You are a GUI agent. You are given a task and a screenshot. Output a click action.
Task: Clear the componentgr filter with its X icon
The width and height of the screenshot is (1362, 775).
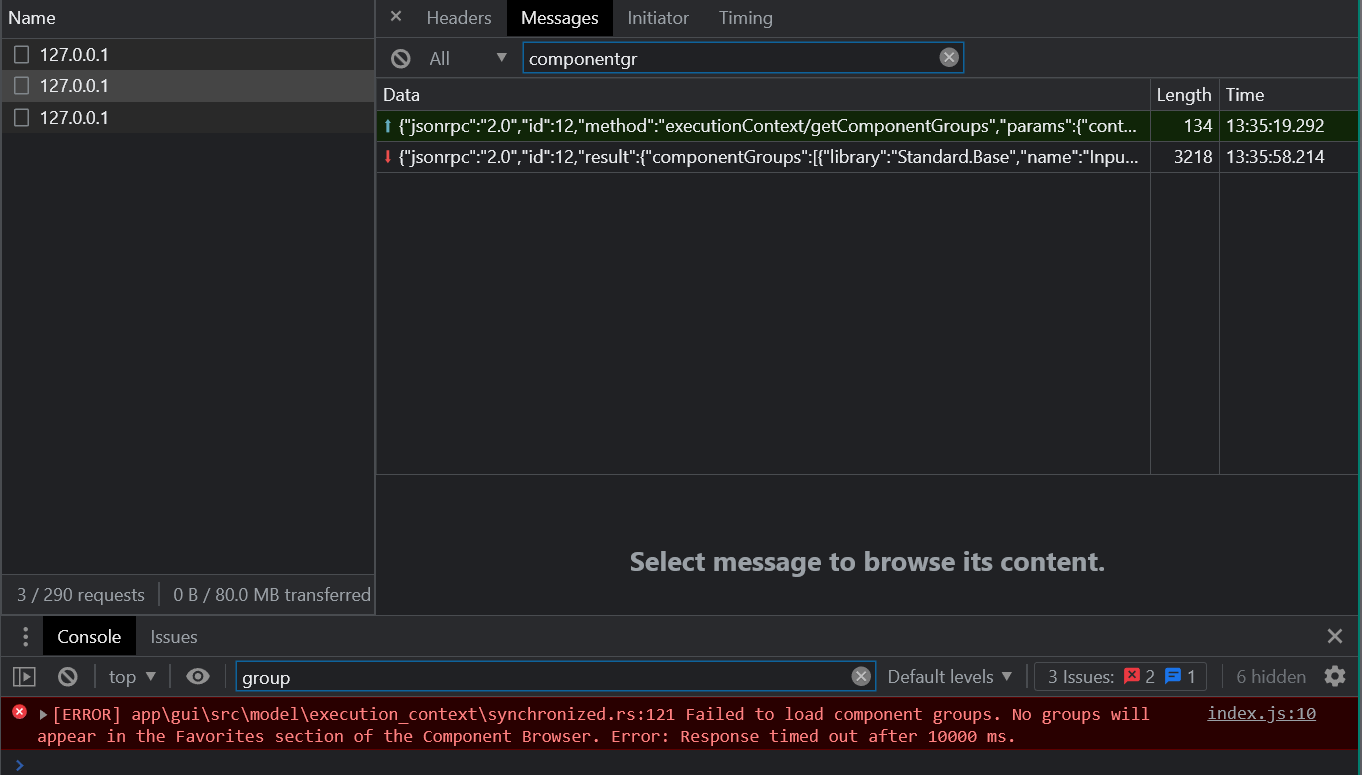(x=948, y=57)
